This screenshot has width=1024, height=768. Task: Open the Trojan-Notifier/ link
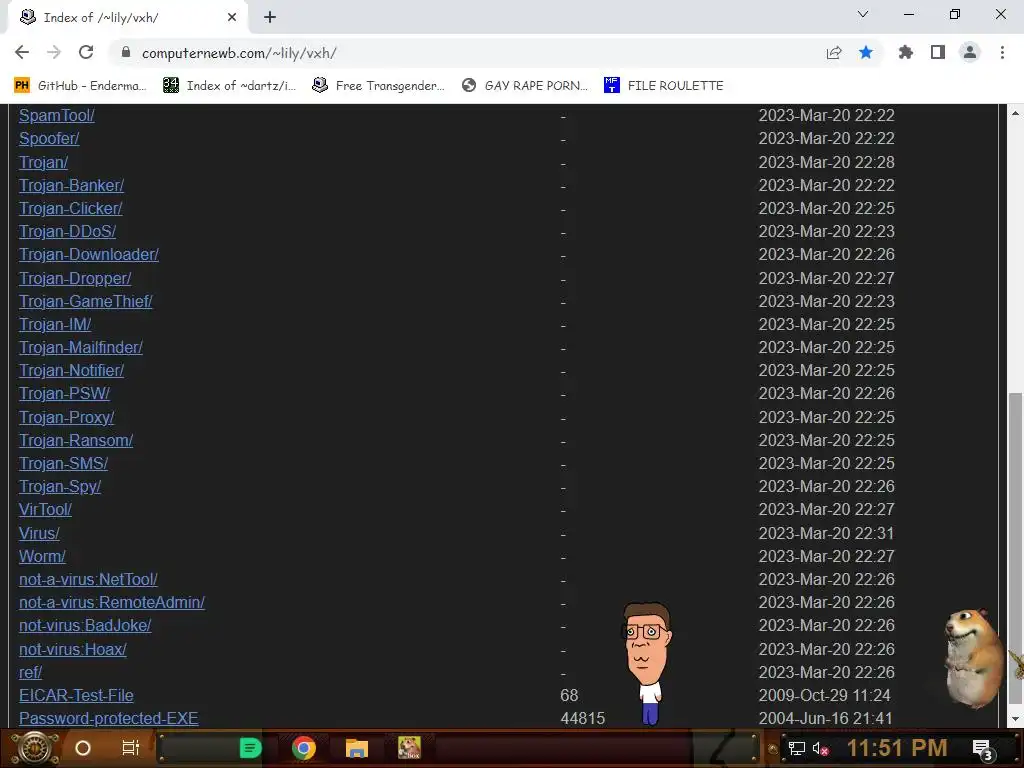pyautogui.click(x=71, y=370)
